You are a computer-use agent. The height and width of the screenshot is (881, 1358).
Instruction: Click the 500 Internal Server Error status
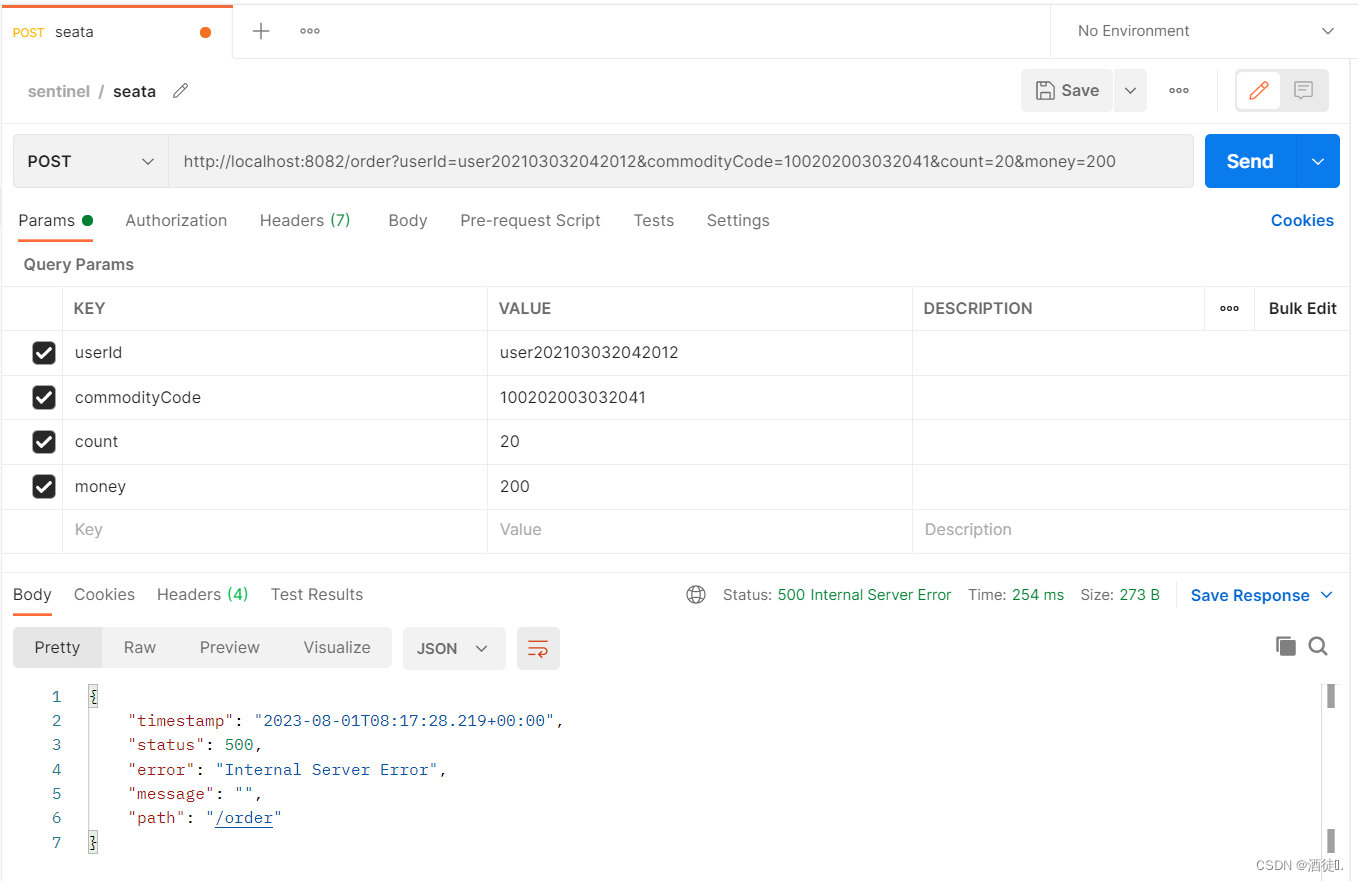864,595
